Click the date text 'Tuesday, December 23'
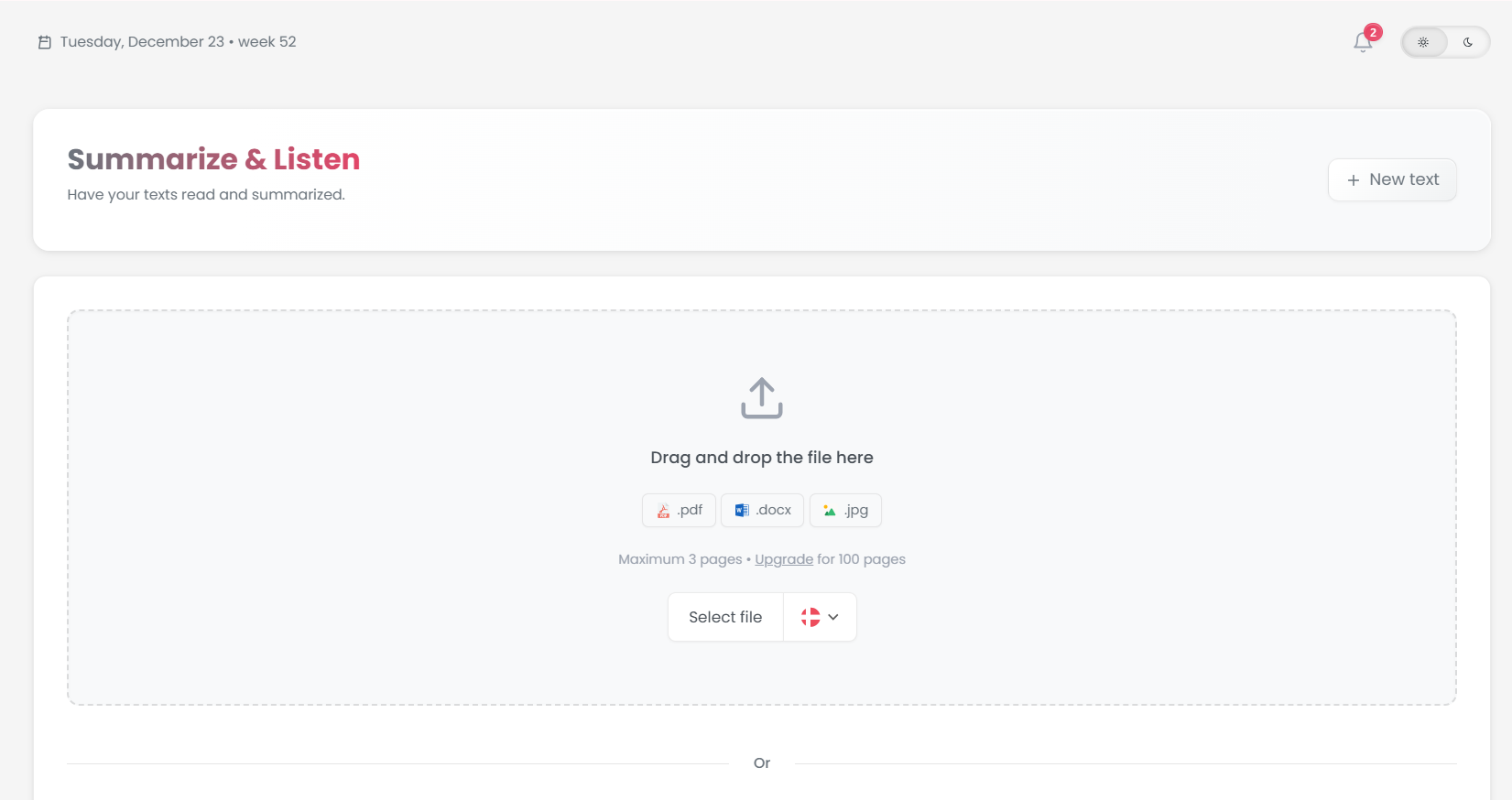 [x=142, y=42]
